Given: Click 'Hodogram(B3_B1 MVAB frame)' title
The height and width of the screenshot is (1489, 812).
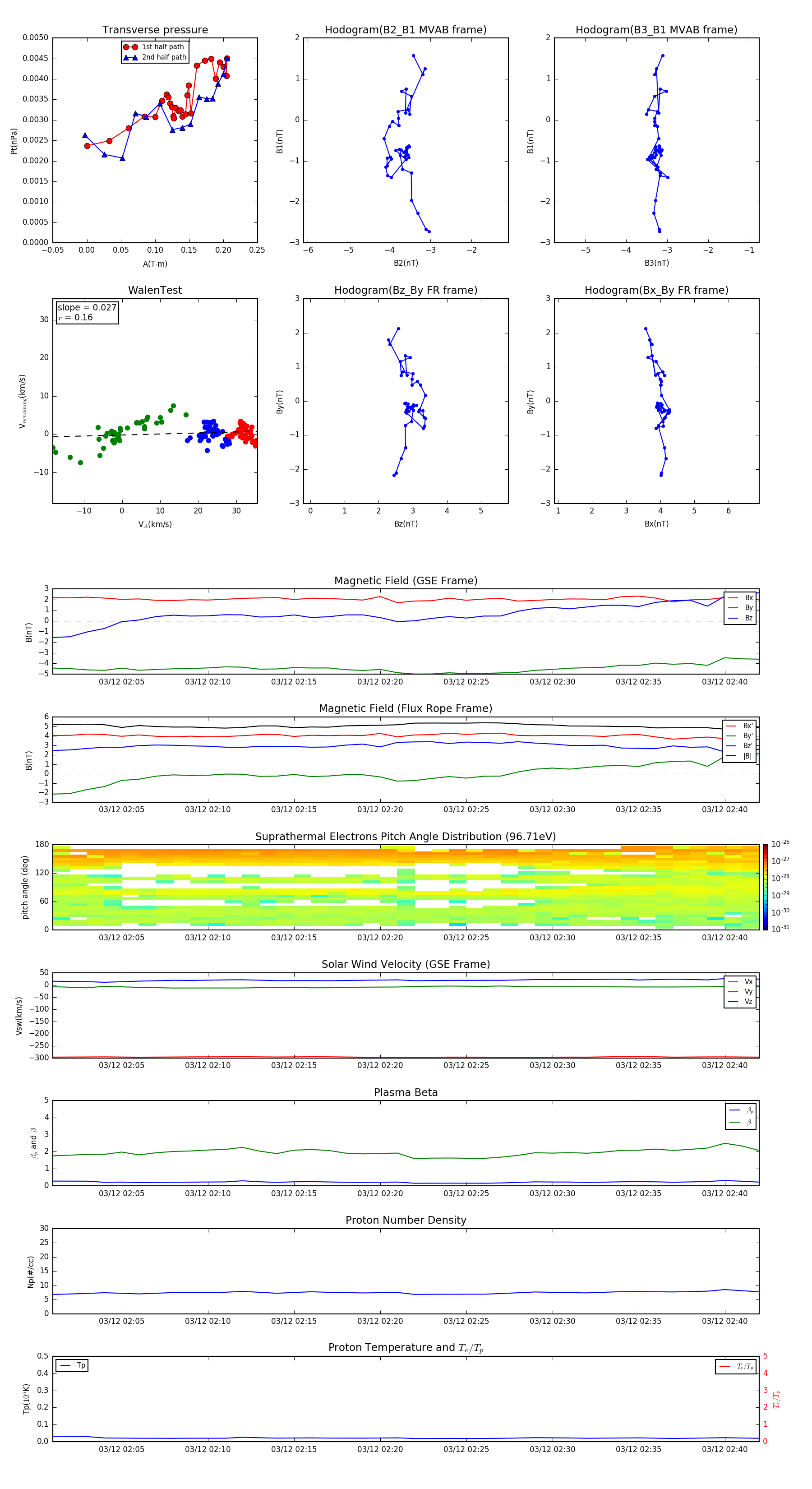Looking at the screenshot, I should click(656, 30).
